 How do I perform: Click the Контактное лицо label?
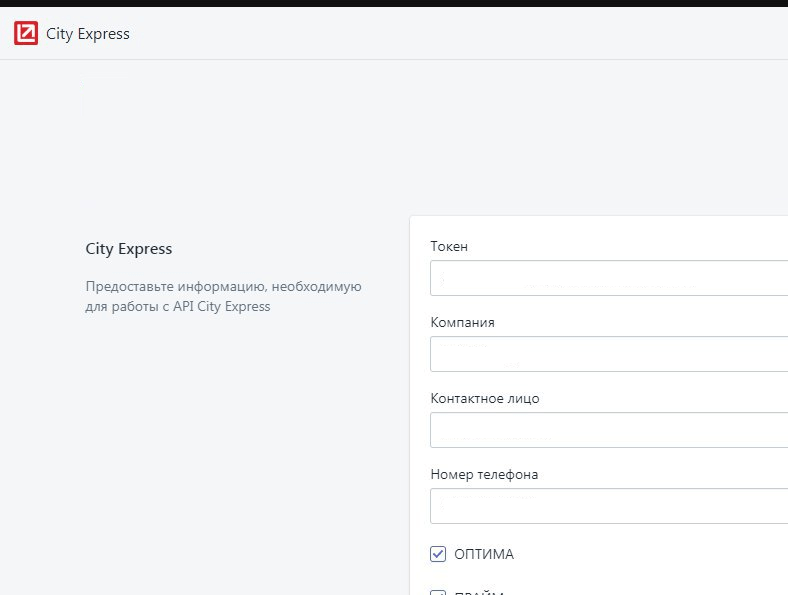[x=485, y=399]
